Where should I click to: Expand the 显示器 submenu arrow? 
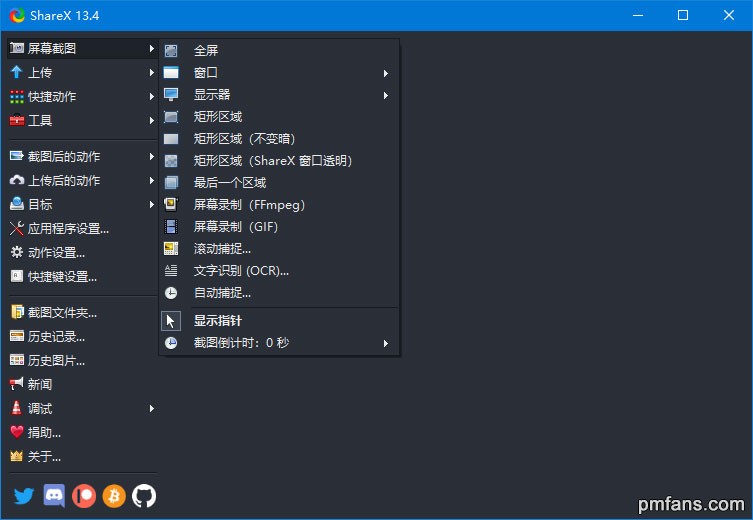pos(386,95)
